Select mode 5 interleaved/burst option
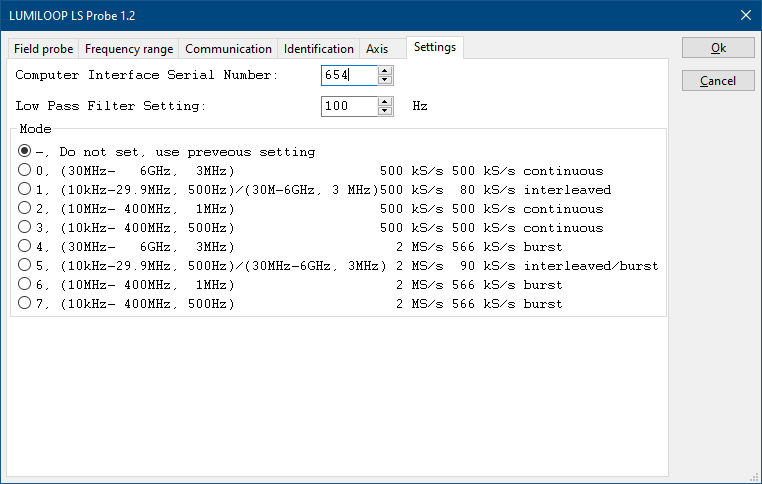The image size is (762, 484). point(25,266)
